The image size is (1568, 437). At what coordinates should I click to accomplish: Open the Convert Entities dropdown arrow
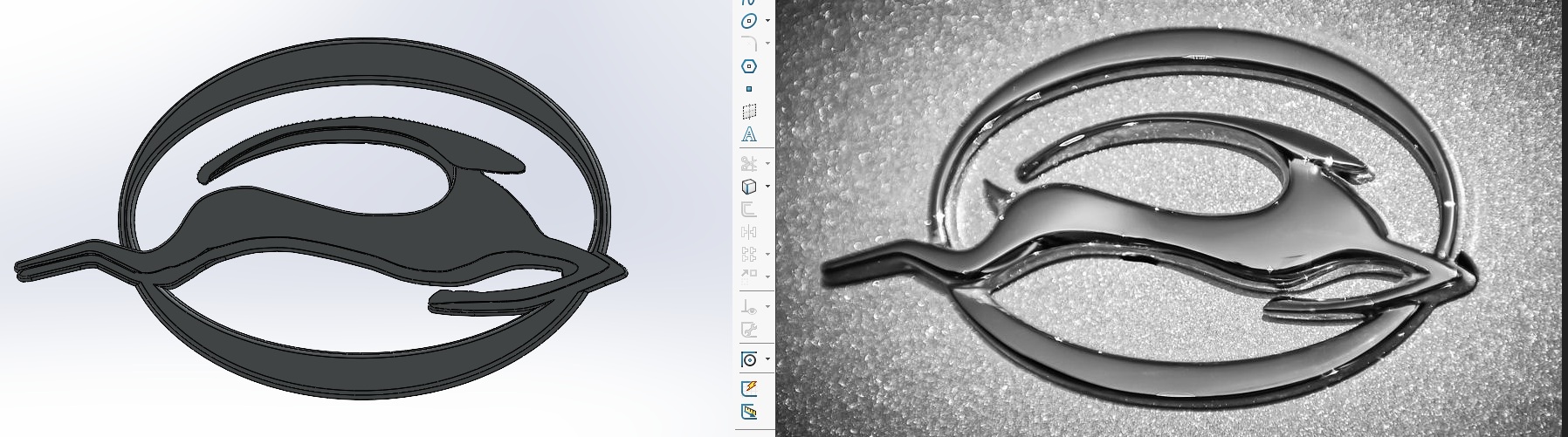(x=767, y=186)
